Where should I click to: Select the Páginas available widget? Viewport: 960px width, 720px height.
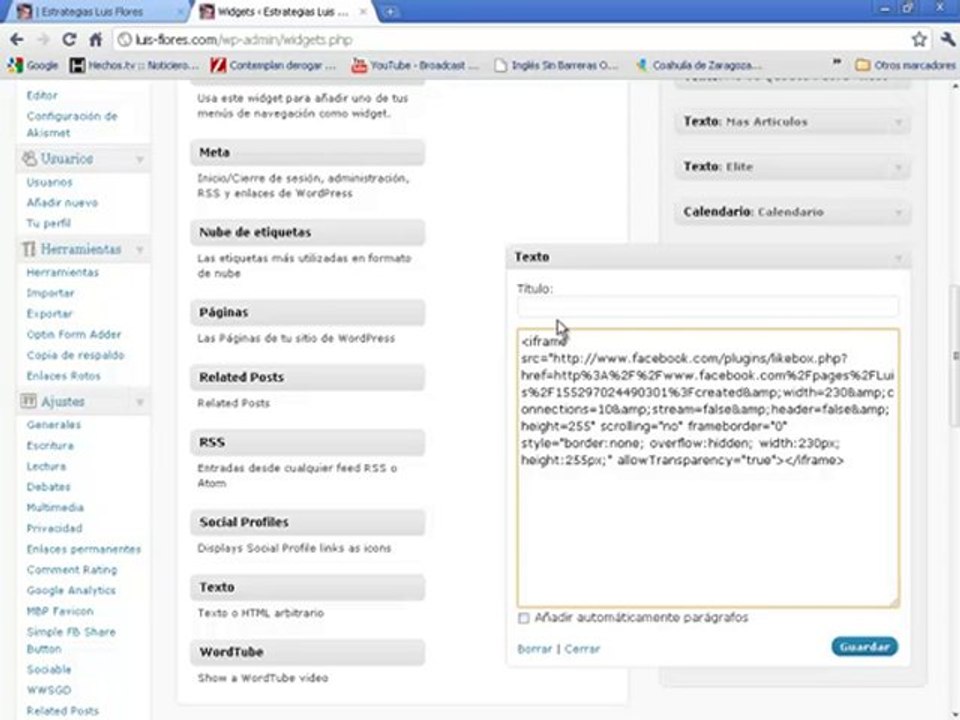point(307,313)
